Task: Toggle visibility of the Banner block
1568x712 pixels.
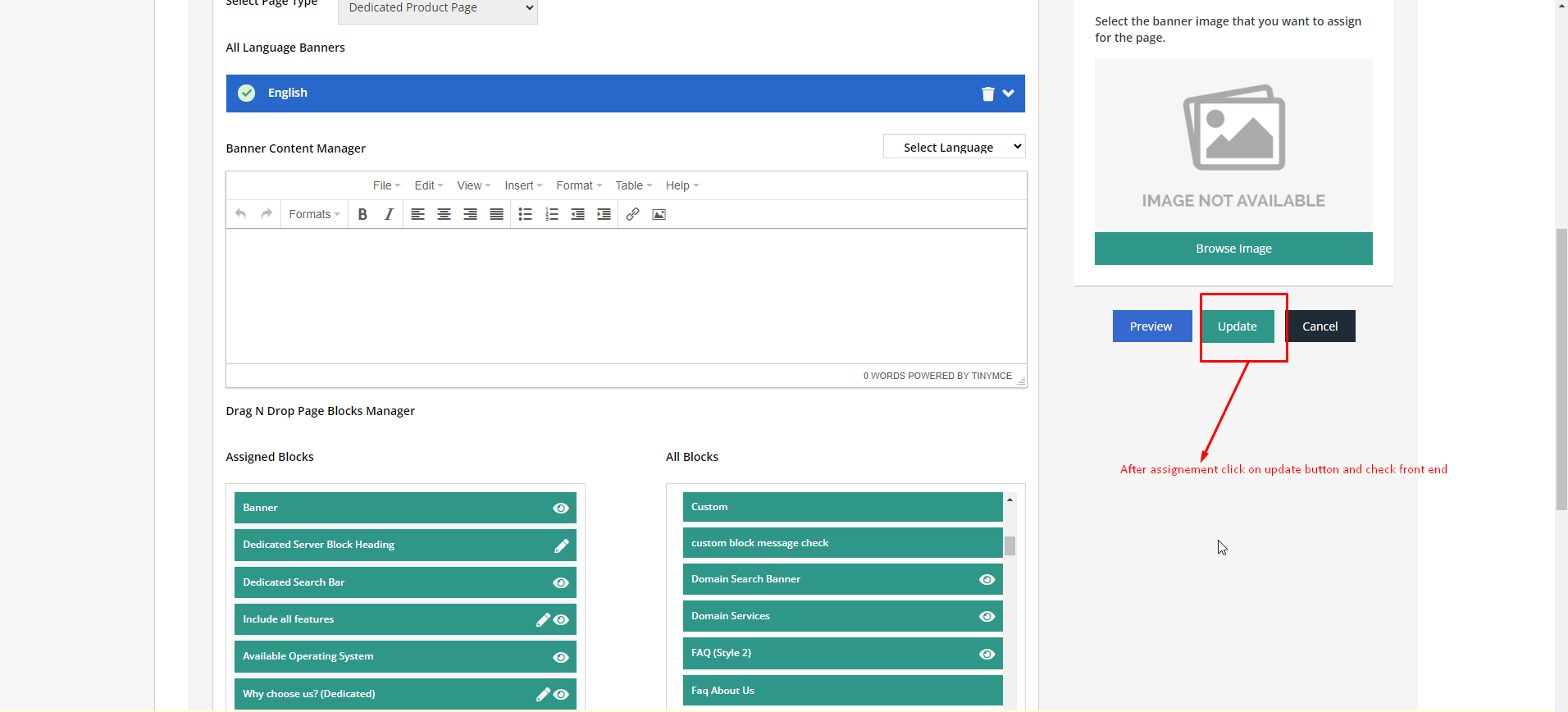Action: tap(561, 508)
